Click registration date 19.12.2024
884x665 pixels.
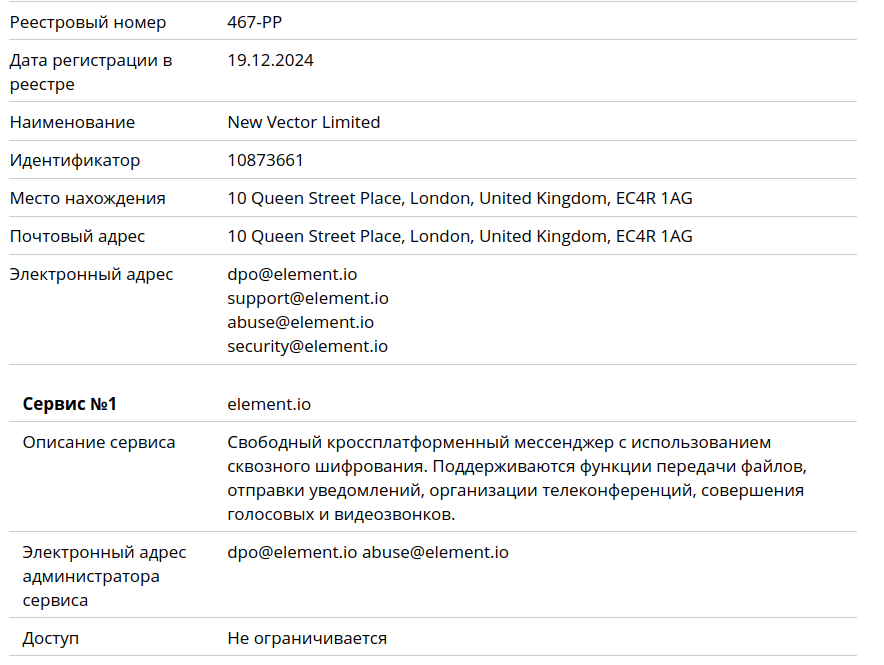click(x=270, y=60)
